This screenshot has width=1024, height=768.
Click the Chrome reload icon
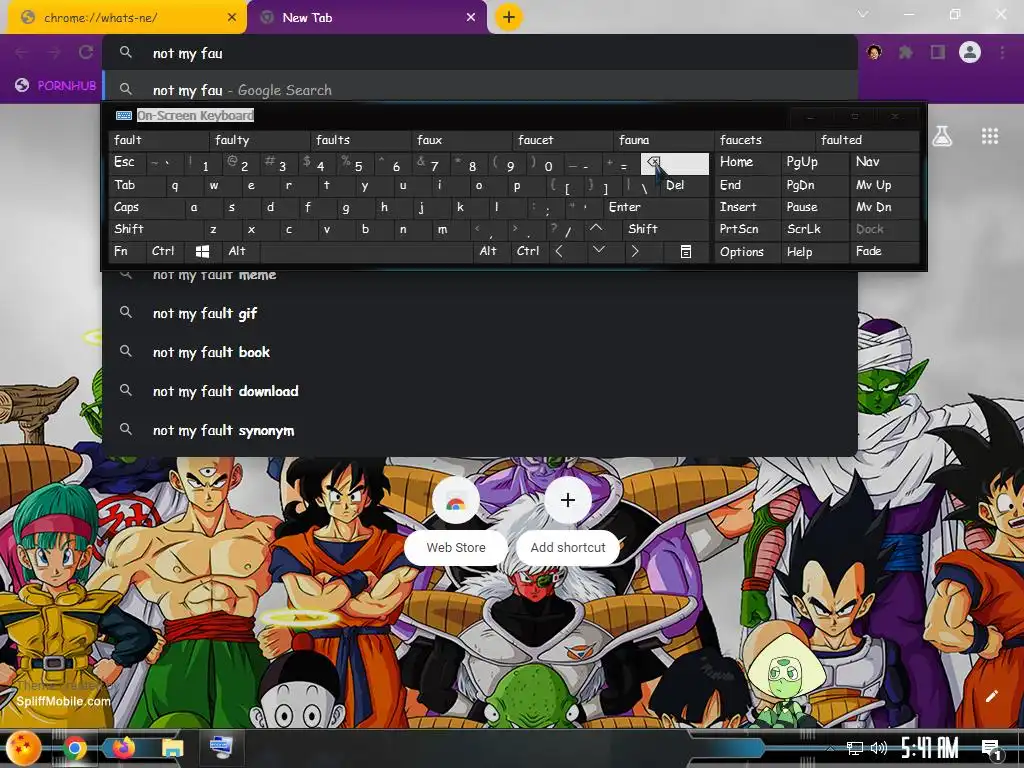[x=86, y=53]
